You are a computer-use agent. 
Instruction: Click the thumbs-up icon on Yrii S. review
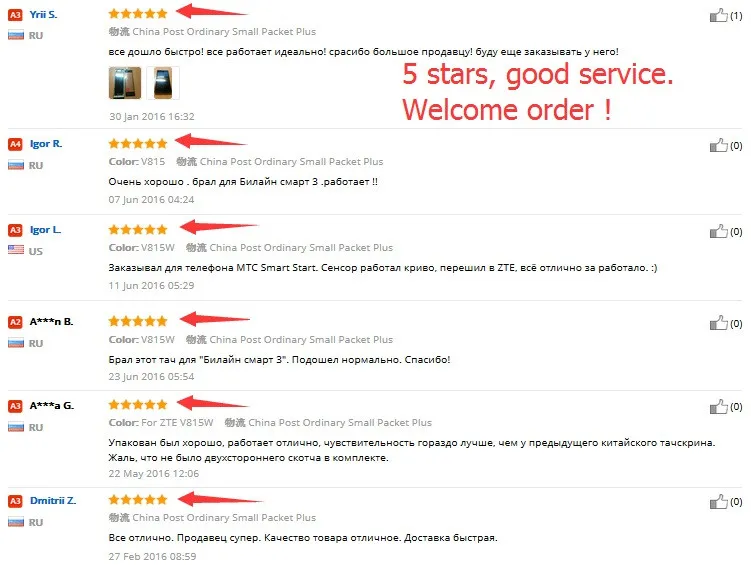pos(718,15)
